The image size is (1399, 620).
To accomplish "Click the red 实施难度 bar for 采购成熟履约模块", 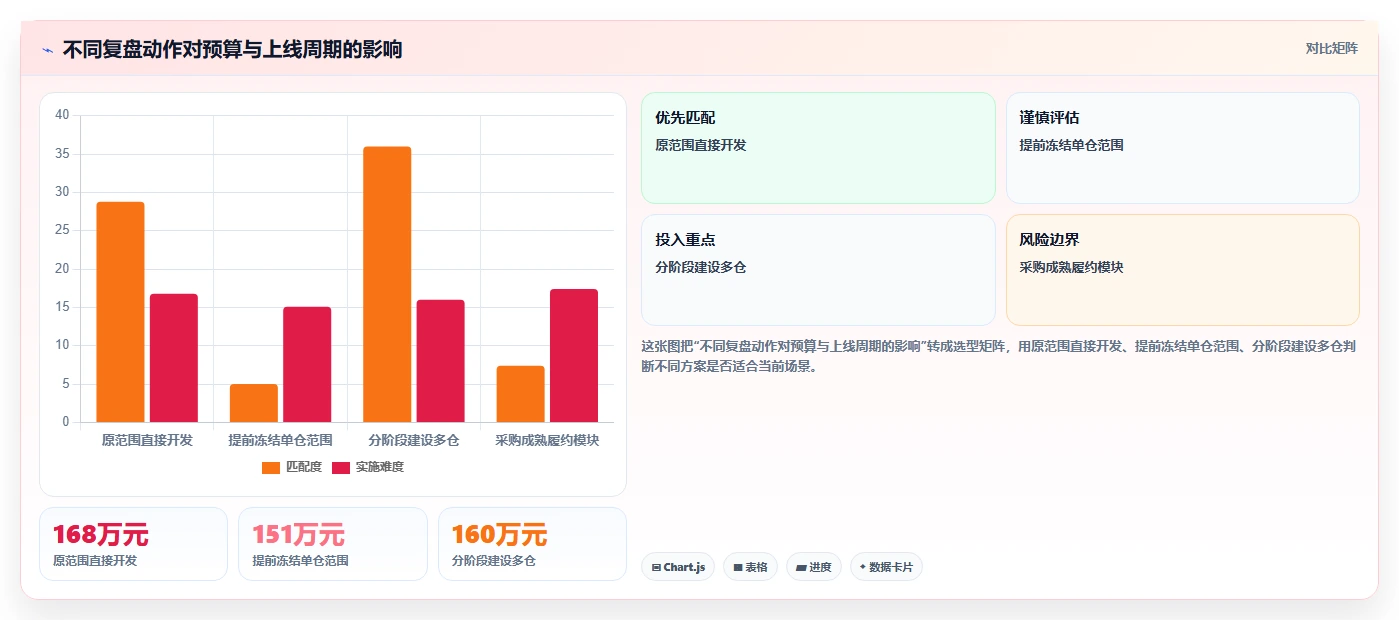I will click(x=574, y=355).
